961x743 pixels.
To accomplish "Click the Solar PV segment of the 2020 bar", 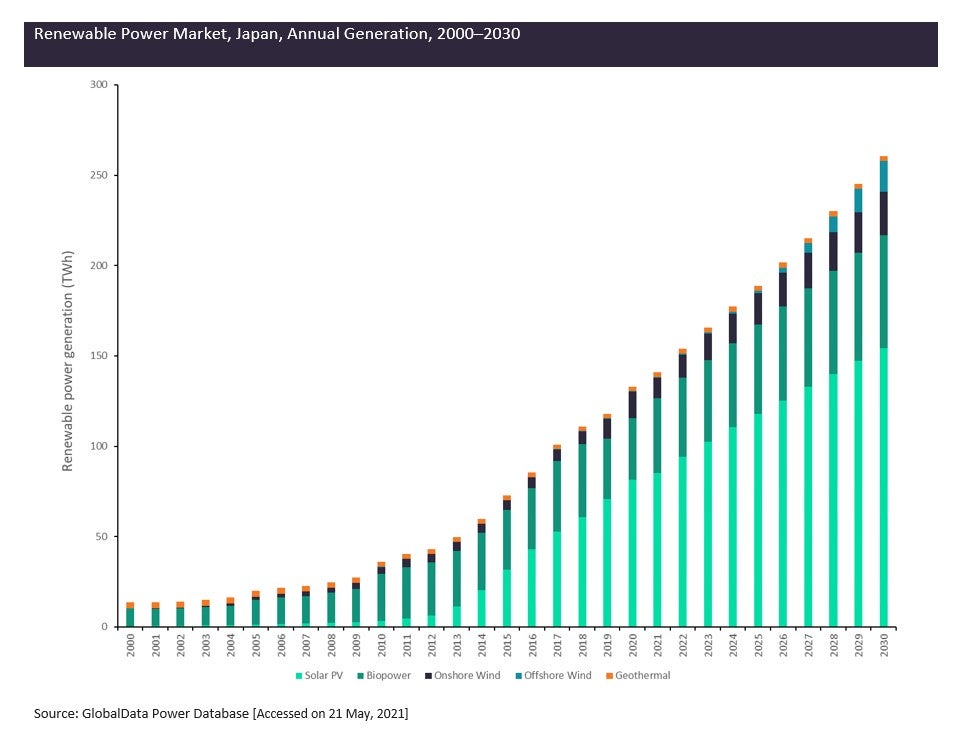I will (x=632, y=553).
